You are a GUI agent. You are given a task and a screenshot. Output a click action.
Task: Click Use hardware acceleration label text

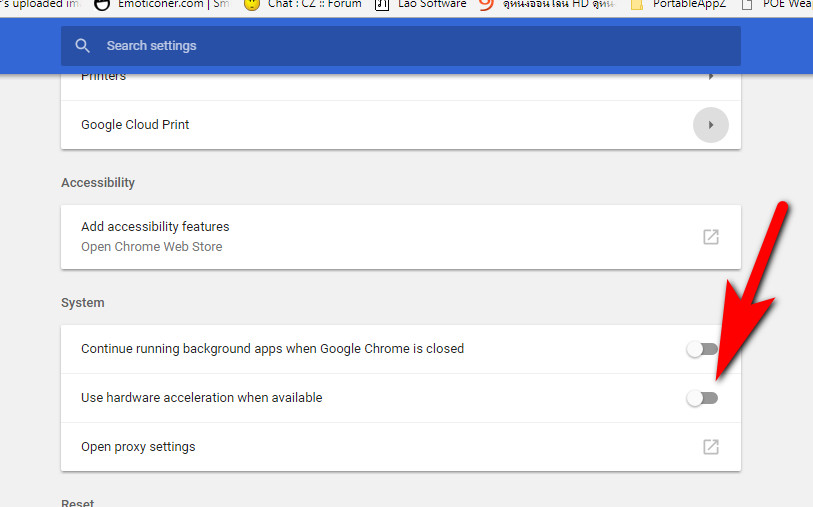pos(202,398)
